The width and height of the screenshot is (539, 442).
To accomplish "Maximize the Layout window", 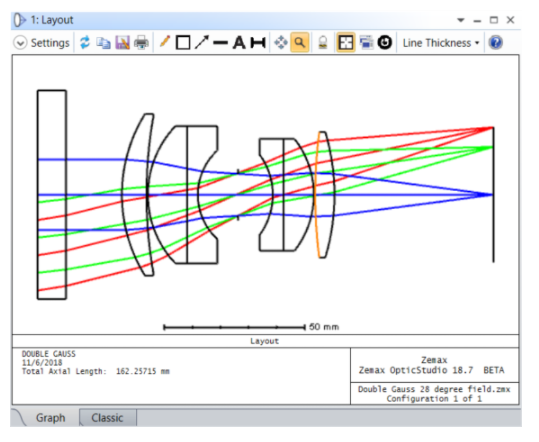I will coord(494,20).
